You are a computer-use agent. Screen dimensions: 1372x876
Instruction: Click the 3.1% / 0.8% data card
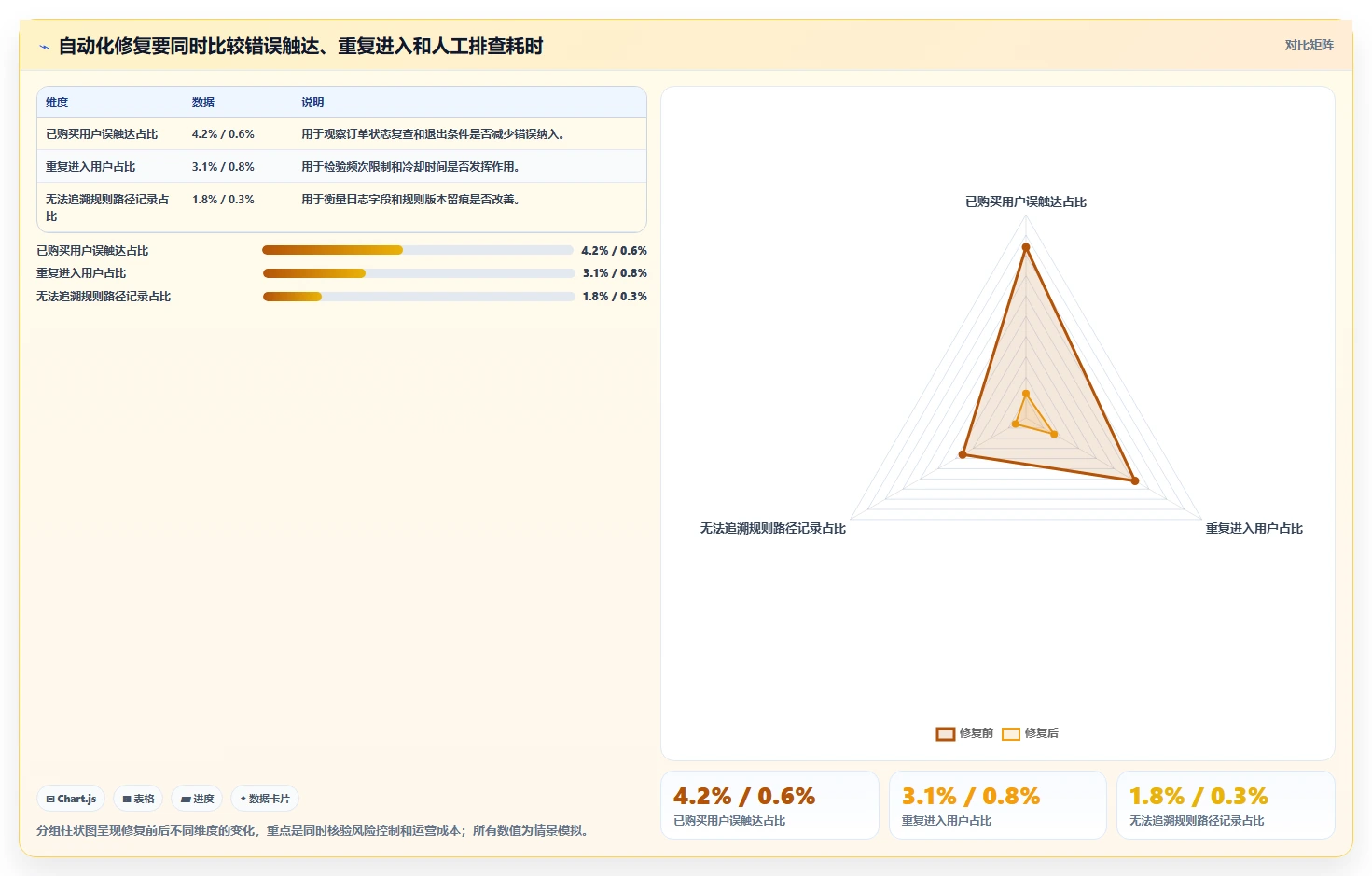click(x=998, y=805)
